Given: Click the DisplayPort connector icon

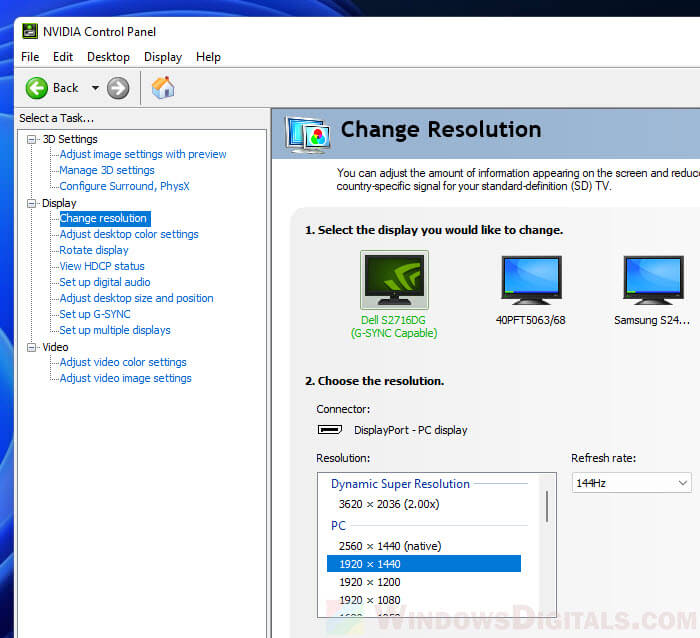Looking at the screenshot, I should pos(329,430).
